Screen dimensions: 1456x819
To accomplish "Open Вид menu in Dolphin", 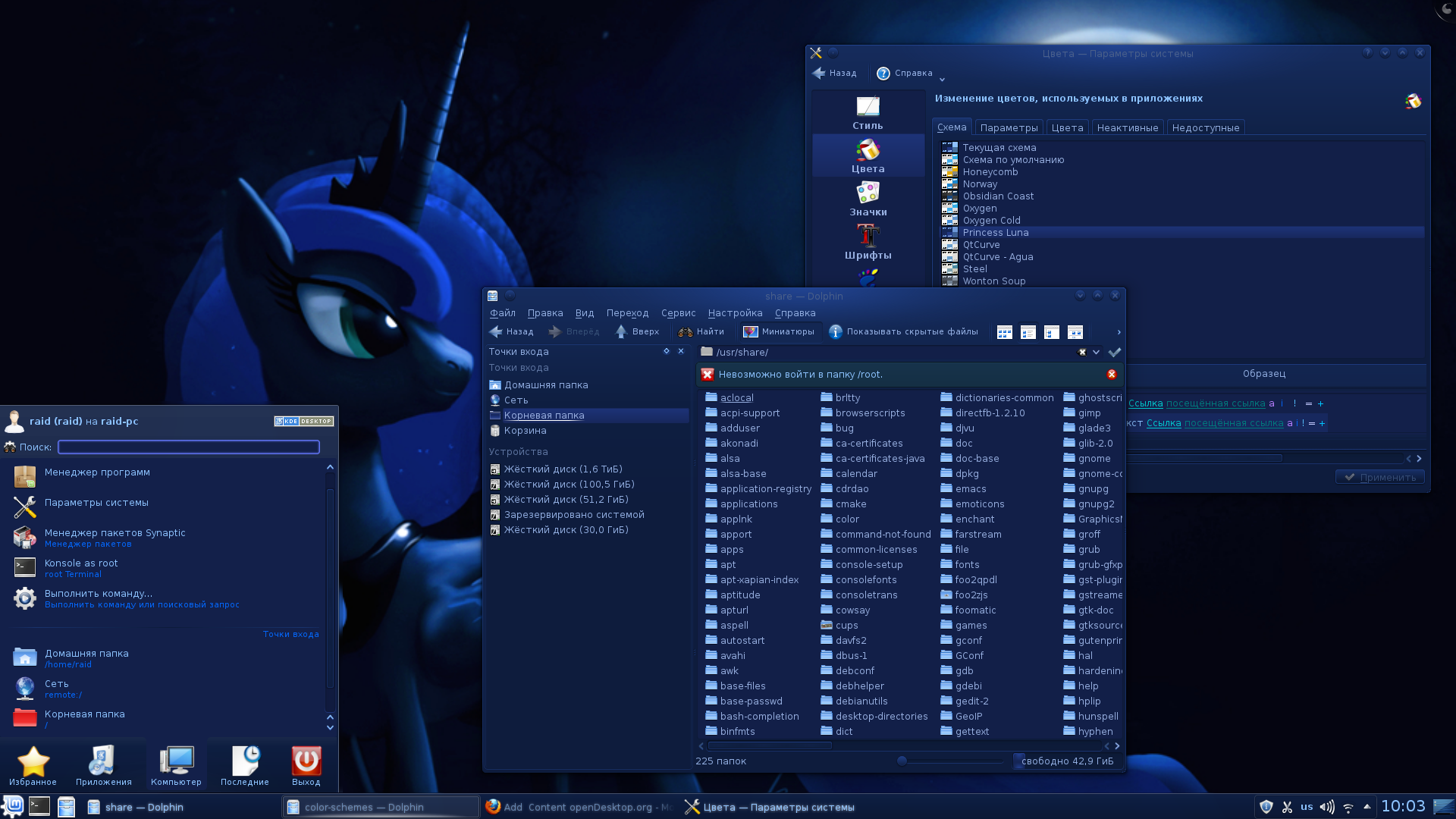I will pyautogui.click(x=584, y=312).
